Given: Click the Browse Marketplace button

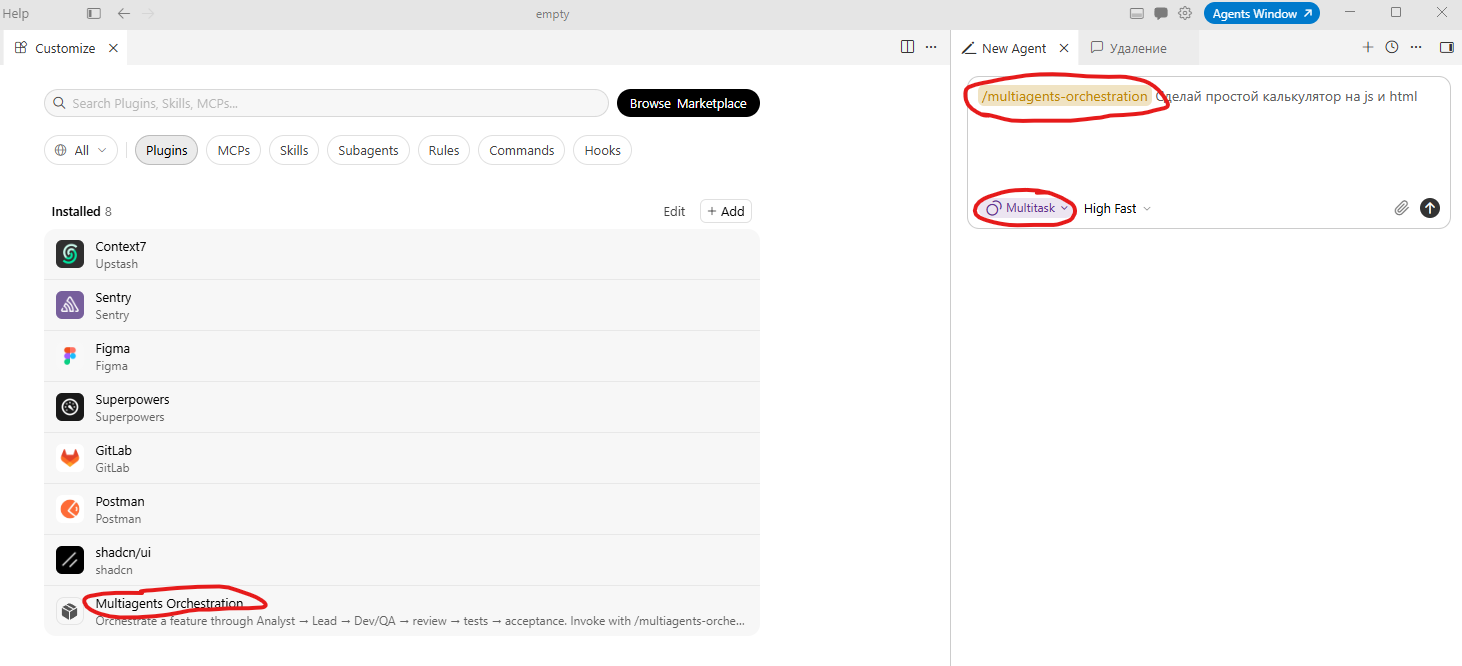Looking at the screenshot, I should [688, 103].
